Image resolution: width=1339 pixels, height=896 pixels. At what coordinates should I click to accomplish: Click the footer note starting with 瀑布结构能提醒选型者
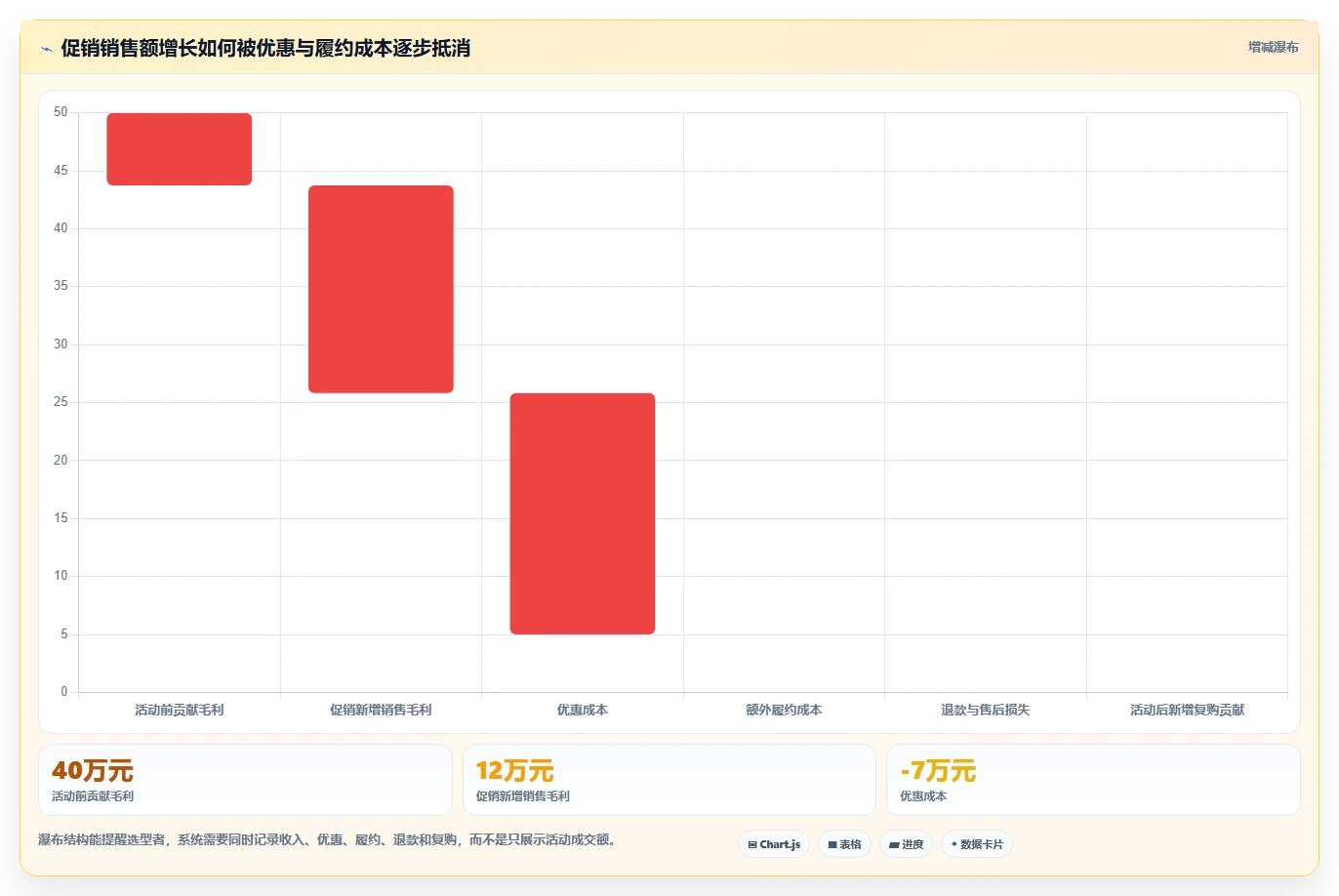point(329,839)
